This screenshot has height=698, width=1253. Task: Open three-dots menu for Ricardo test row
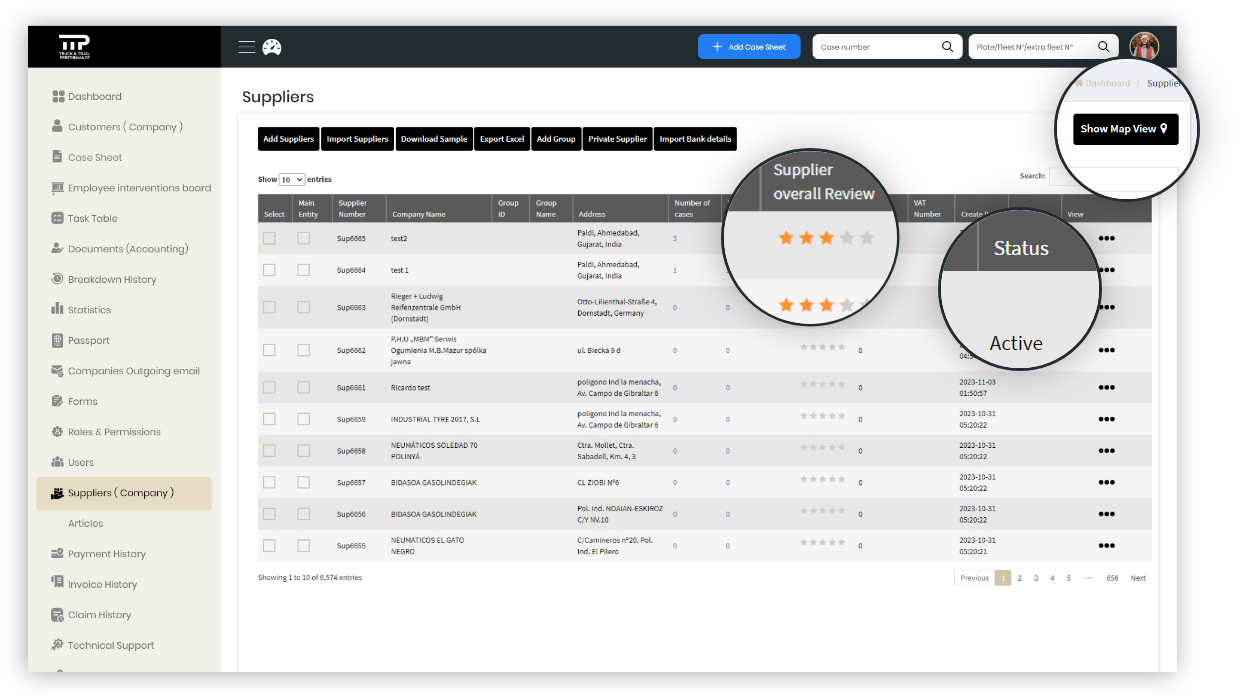coord(1106,388)
